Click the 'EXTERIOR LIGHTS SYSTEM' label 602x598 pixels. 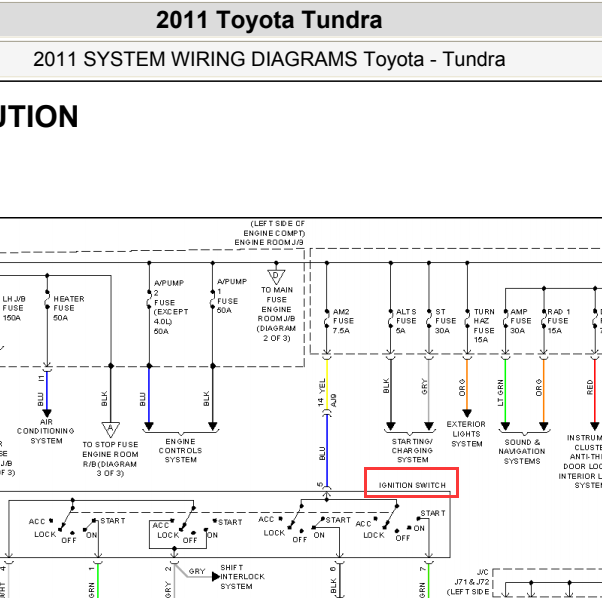point(466,434)
